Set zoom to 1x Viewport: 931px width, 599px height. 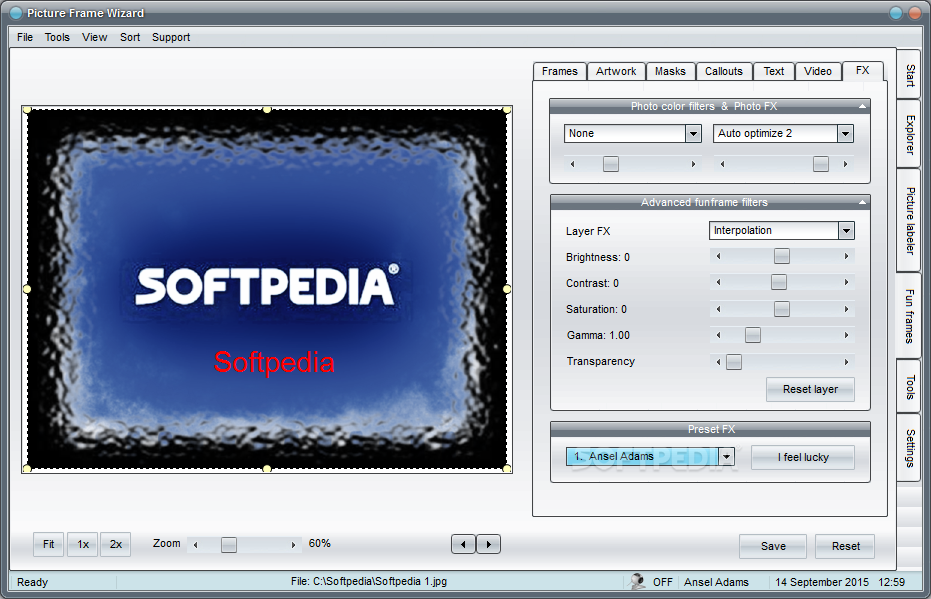[x=83, y=544]
